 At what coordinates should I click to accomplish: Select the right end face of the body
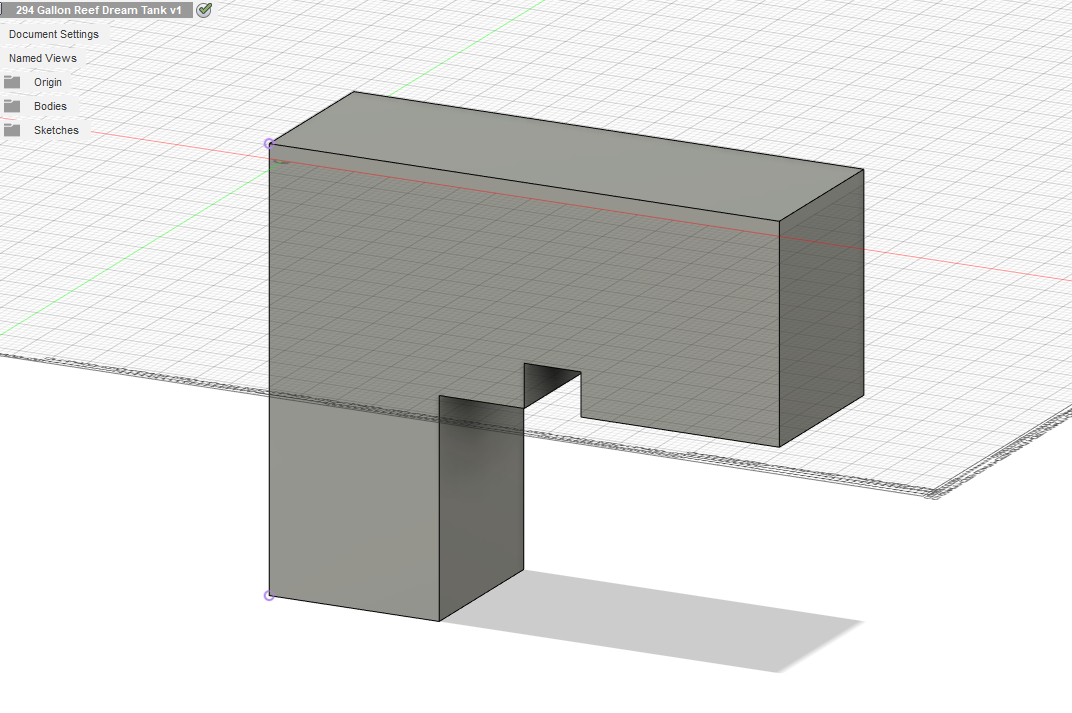point(821,308)
